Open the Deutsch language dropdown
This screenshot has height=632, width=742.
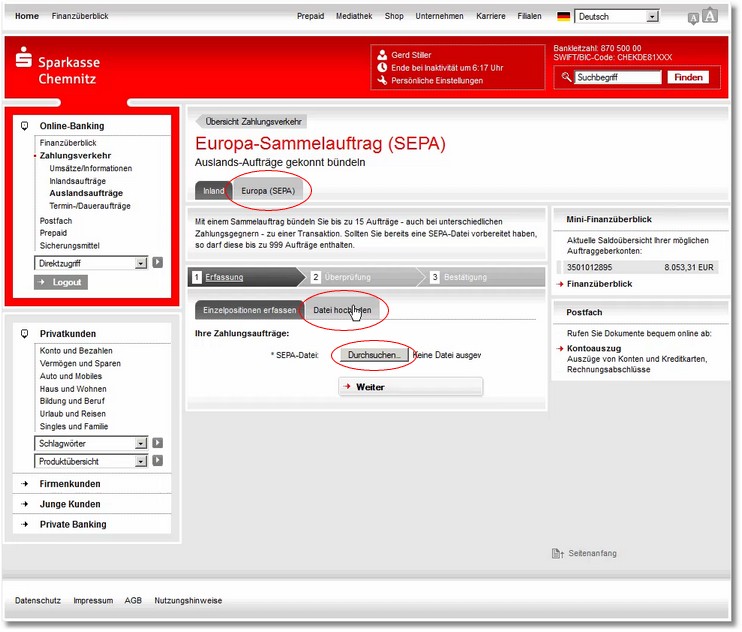point(652,17)
